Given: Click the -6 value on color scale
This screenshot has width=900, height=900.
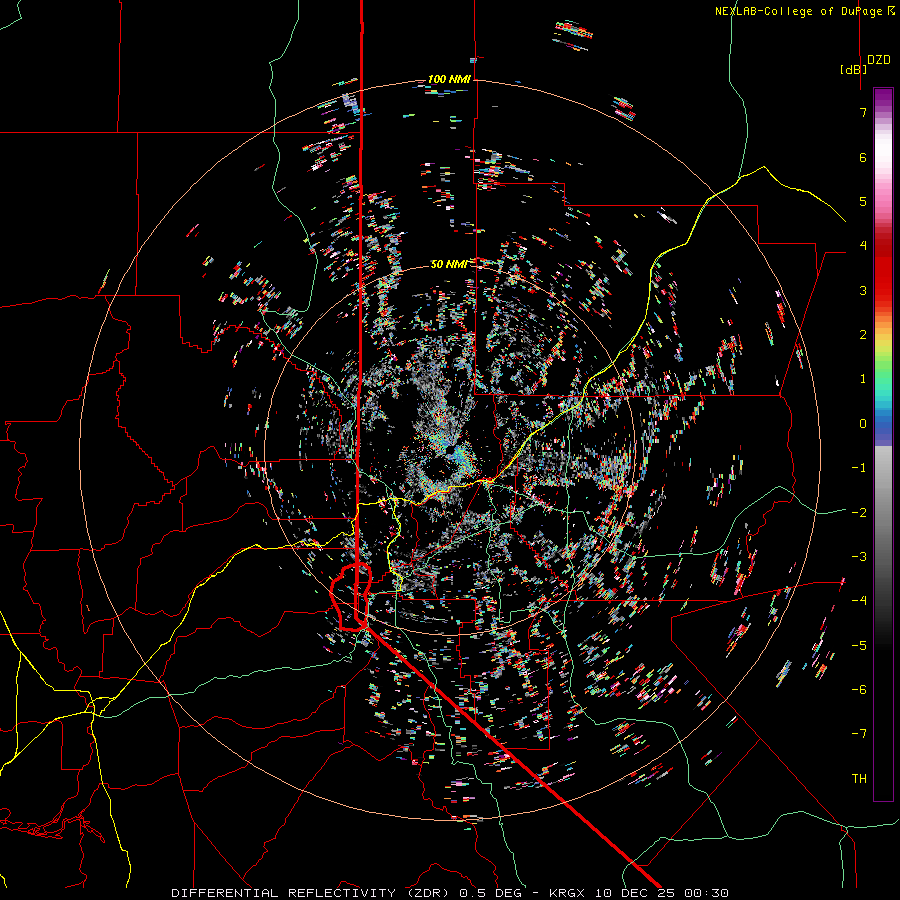Looking at the screenshot, I should (x=859, y=690).
